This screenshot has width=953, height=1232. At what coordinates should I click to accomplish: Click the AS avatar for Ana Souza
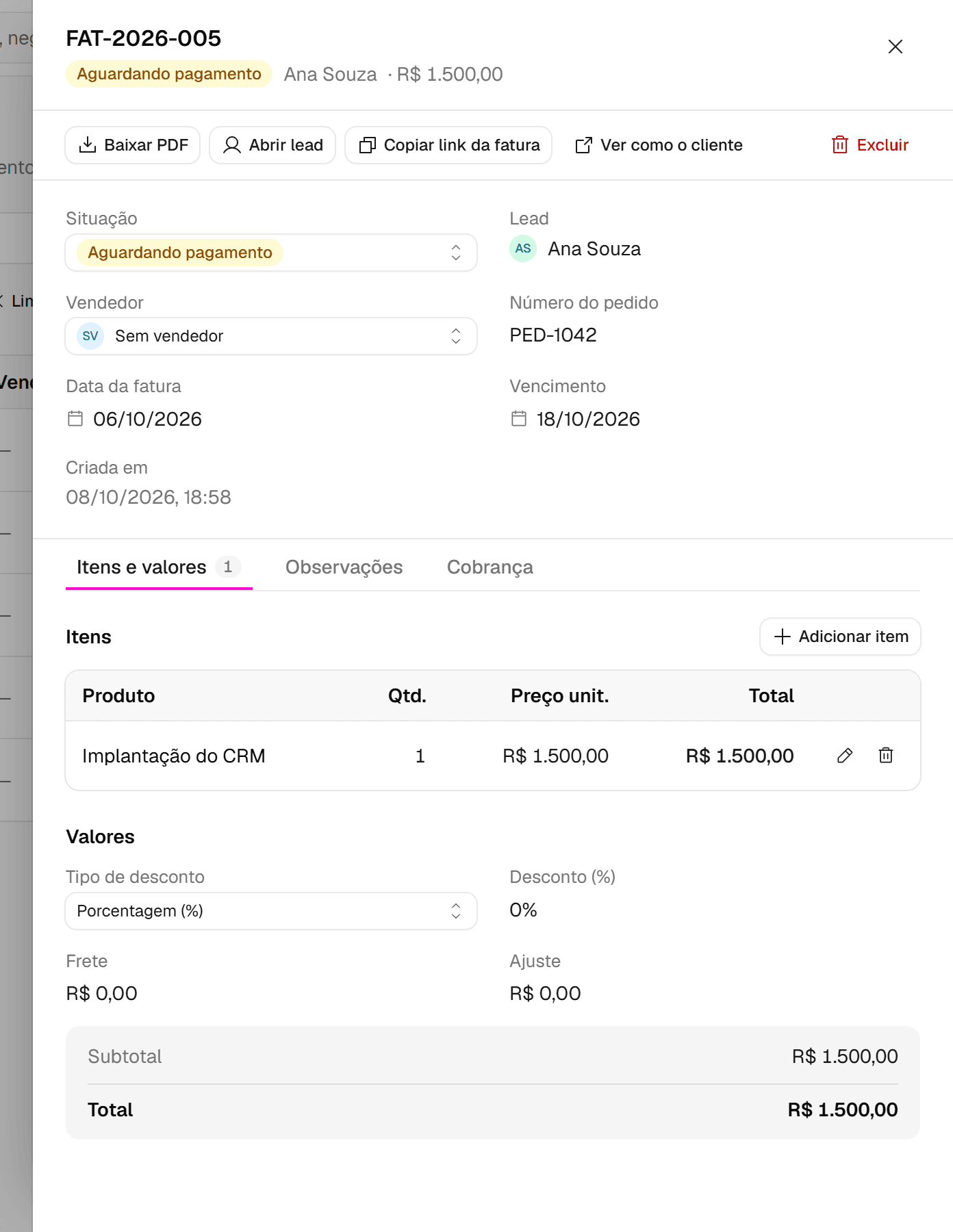pyautogui.click(x=523, y=248)
